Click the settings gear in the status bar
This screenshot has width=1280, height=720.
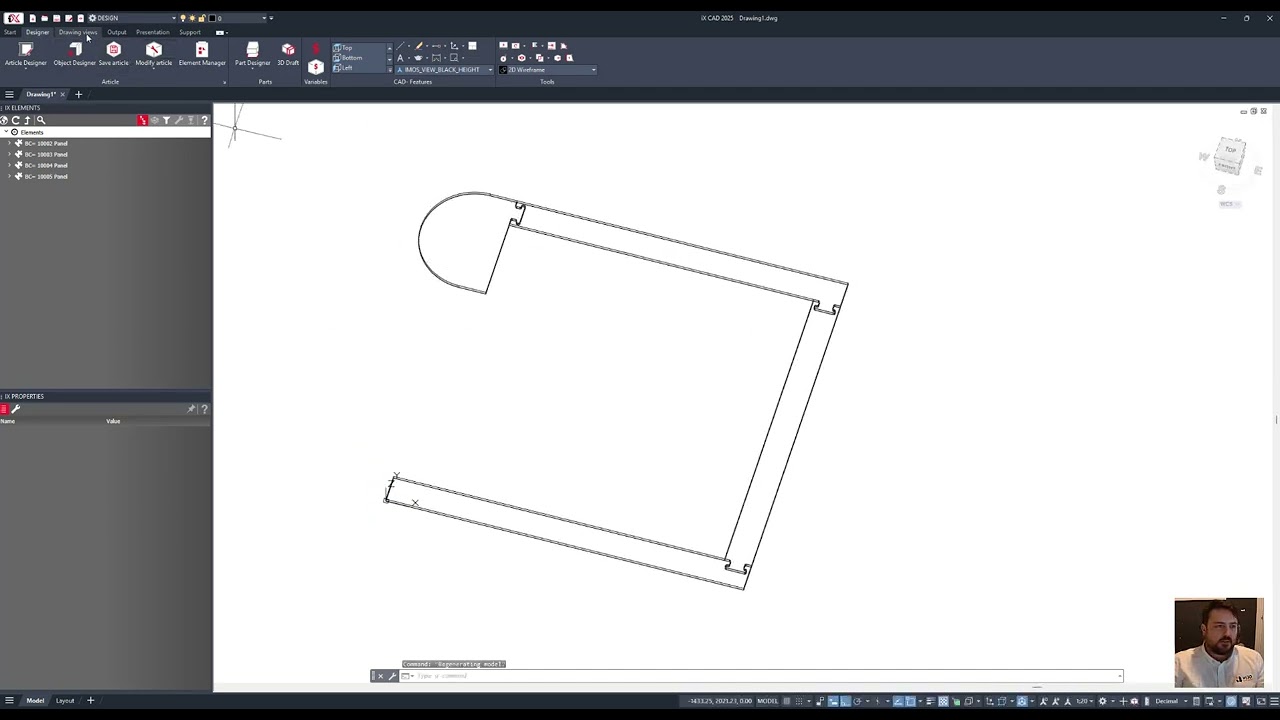pyautogui.click(x=1102, y=701)
